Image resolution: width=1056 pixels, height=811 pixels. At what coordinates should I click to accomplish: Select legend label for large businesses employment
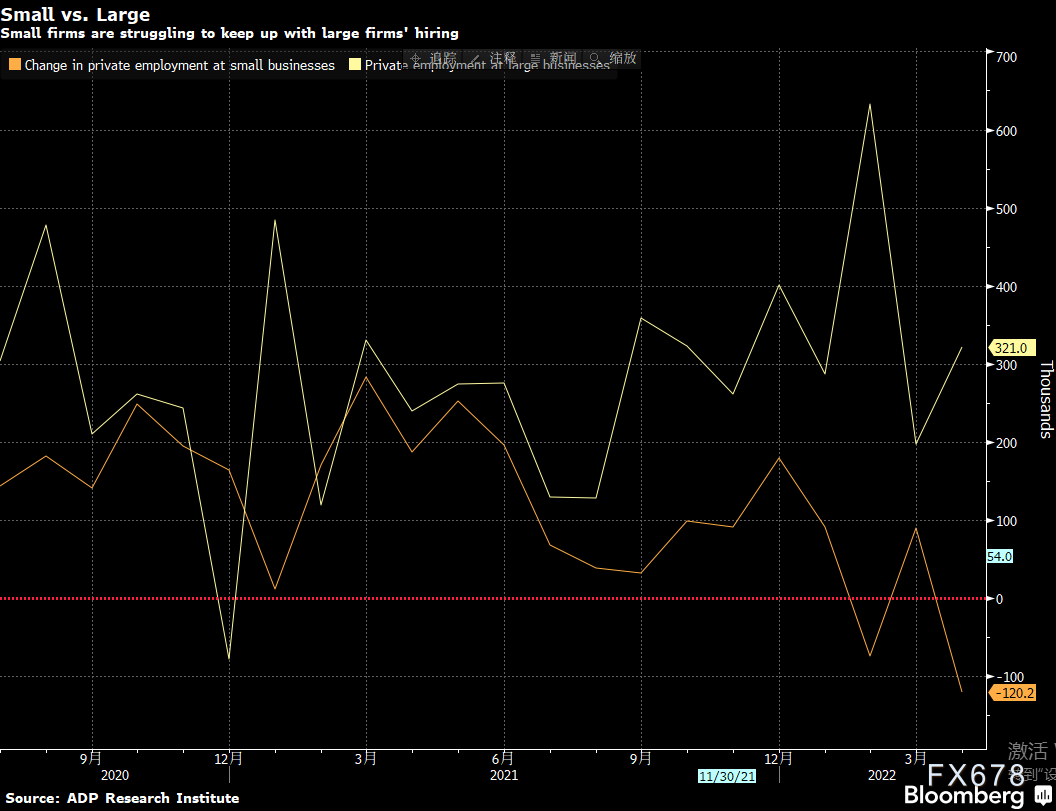[x=487, y=65]
